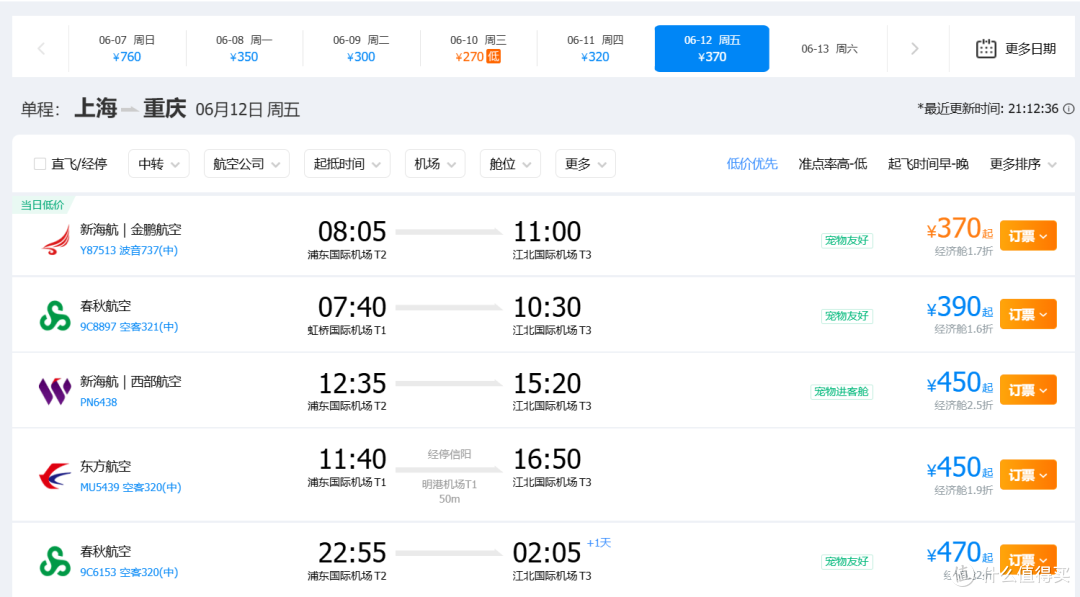Click the Spring Airlines logo for flight 9C8897
Screen dimensions: 1080x597
pyautogui.click(x=55, y=315)
